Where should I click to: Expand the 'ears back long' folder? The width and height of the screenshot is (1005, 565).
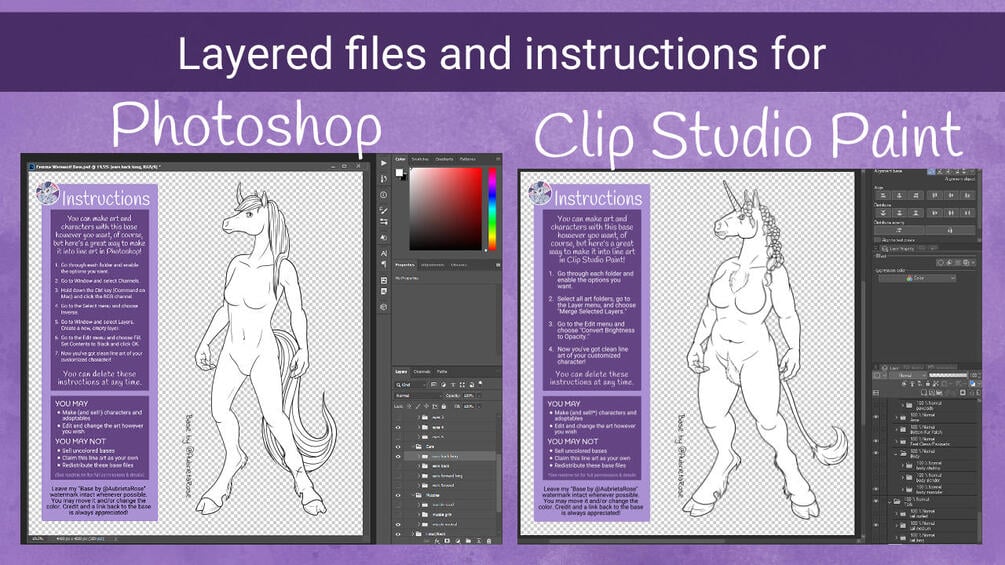point(419,456)
